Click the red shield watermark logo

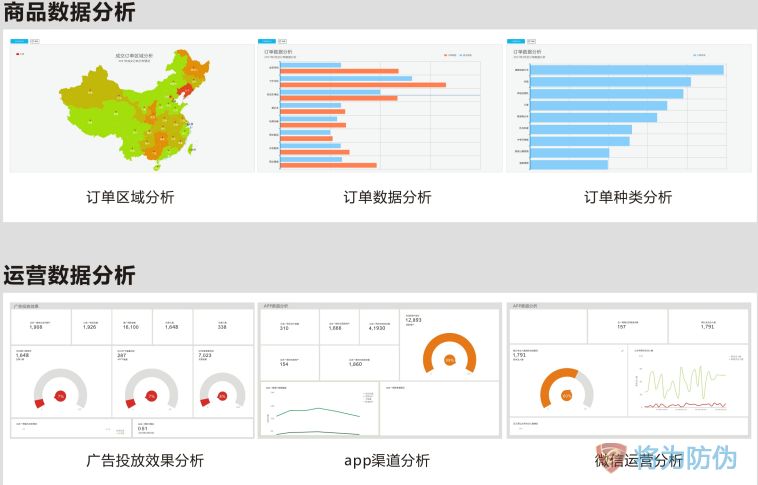[610, 458]
